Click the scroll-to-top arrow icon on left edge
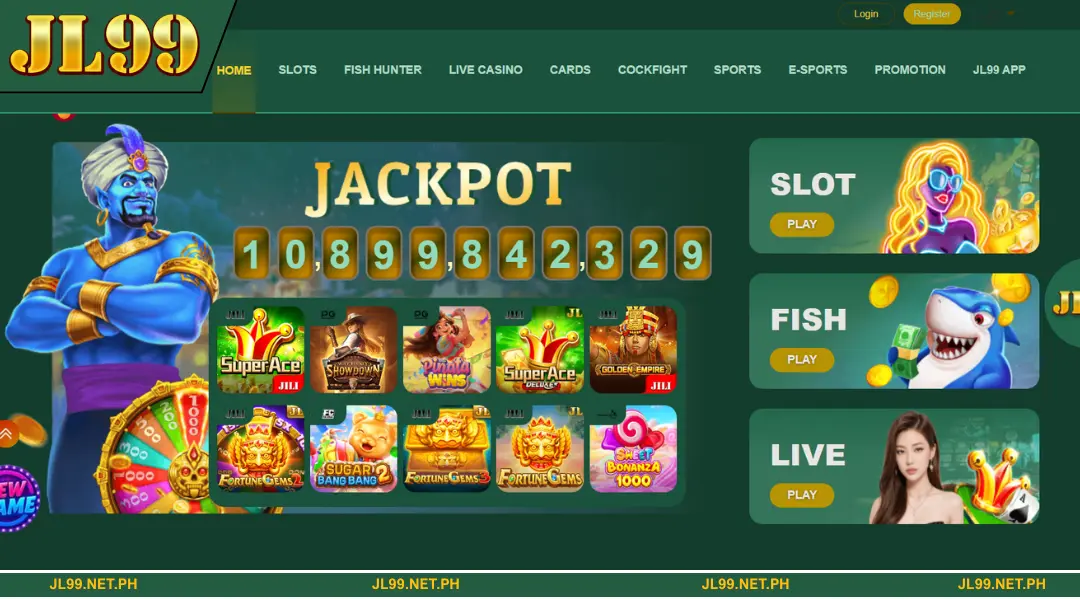 pyautogui.click(x=6, y=434)
